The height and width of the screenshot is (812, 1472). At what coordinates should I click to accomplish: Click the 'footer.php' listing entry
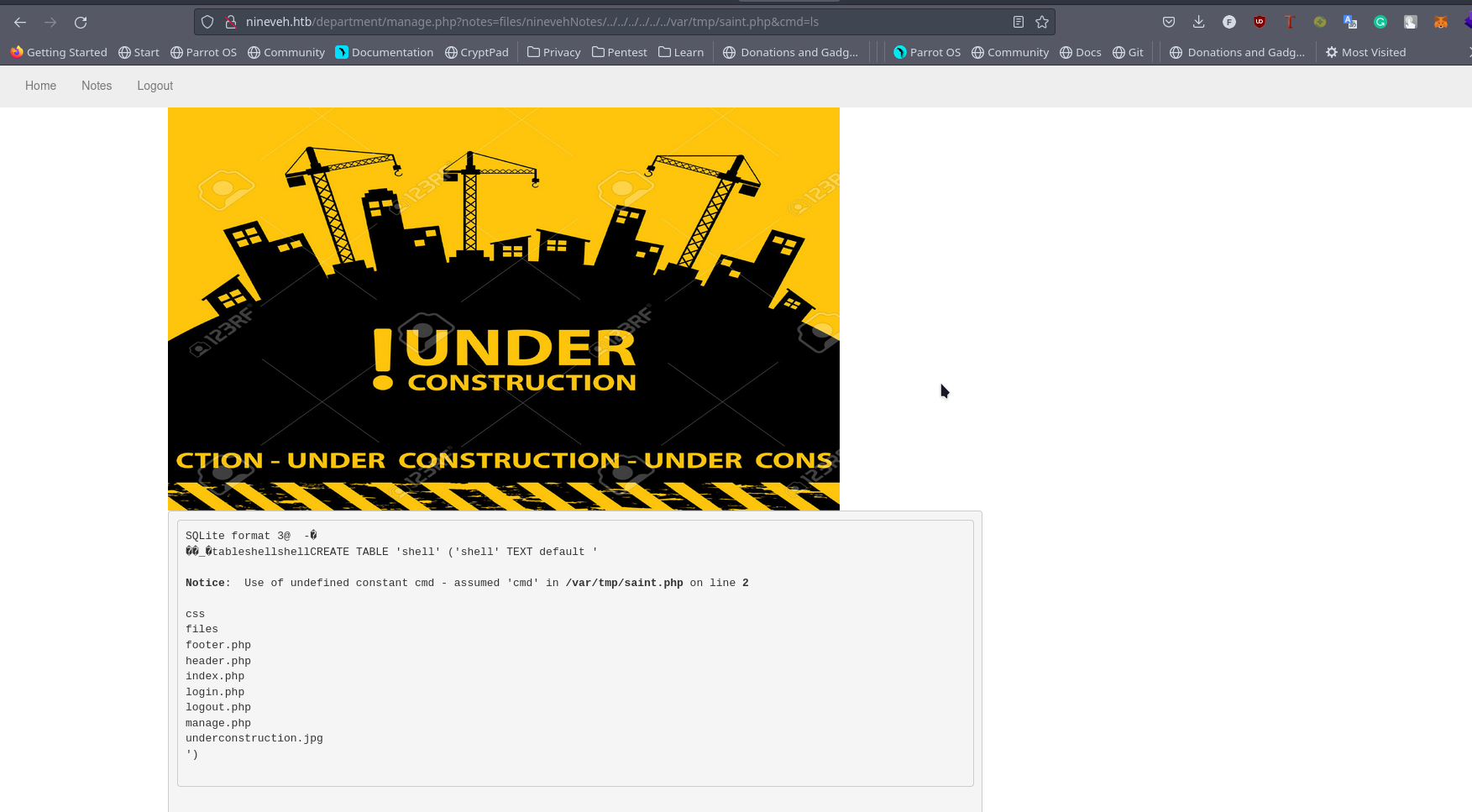click(218, 645)
